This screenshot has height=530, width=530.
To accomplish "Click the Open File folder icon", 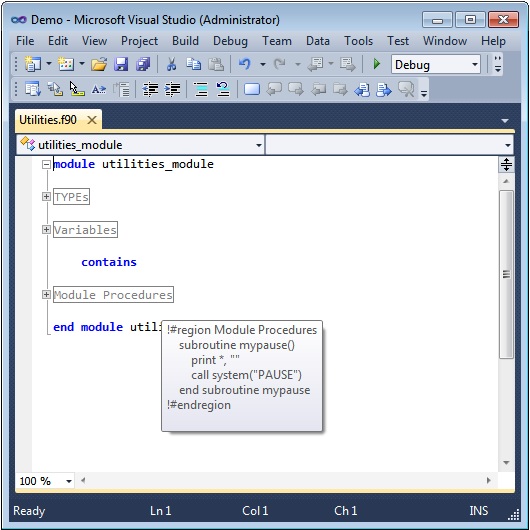I will coord(99,64).
